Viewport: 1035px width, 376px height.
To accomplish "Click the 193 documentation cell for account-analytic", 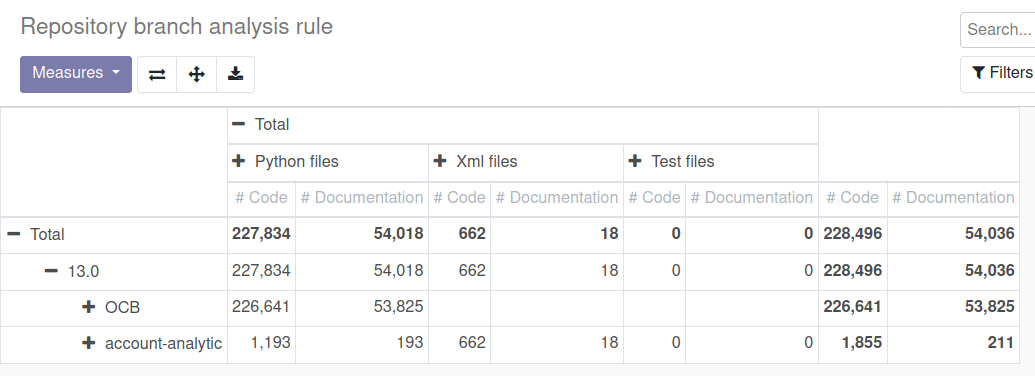I will point(362,344).
